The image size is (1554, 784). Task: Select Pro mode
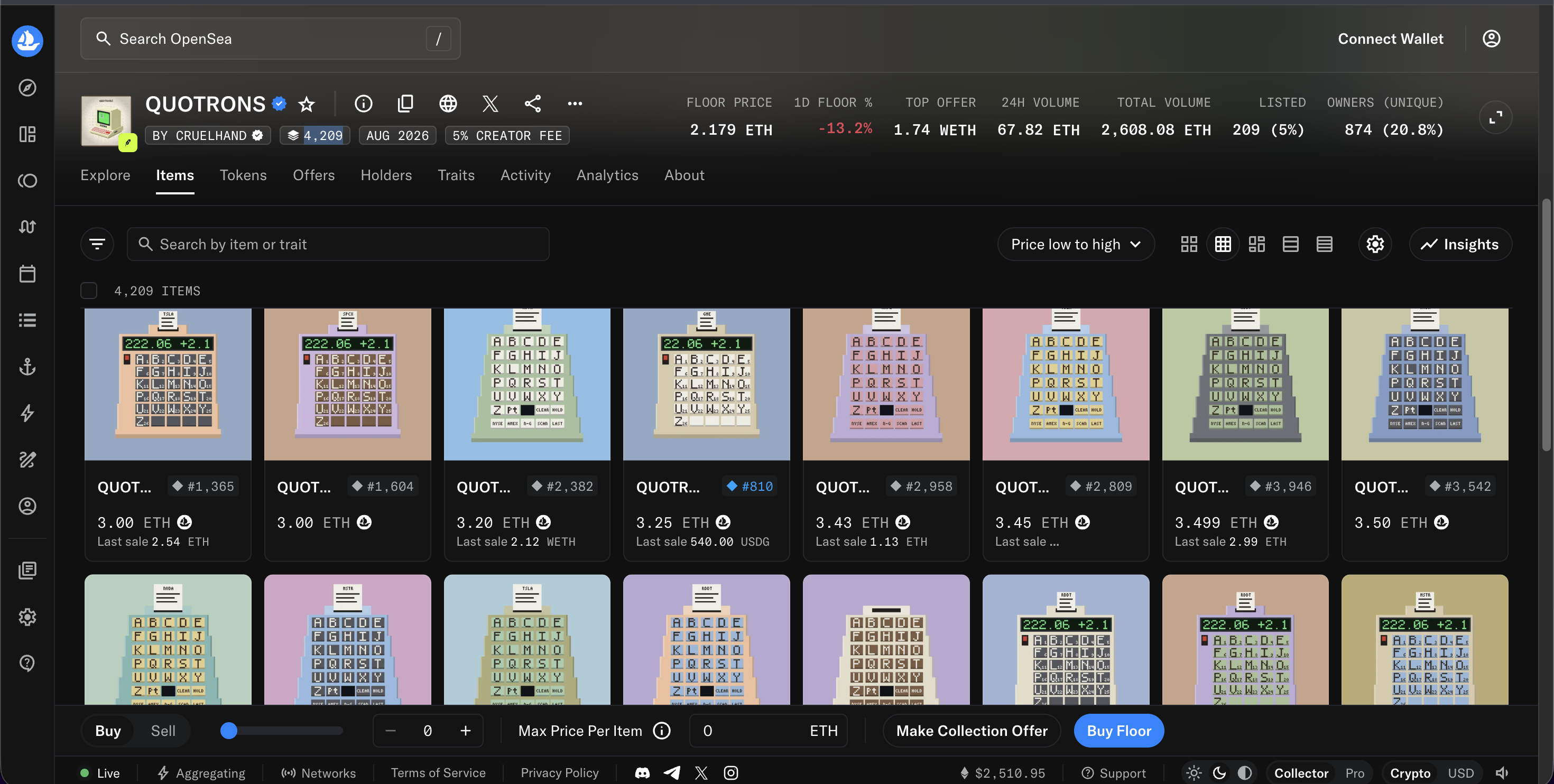click(x=1354, y=773)
